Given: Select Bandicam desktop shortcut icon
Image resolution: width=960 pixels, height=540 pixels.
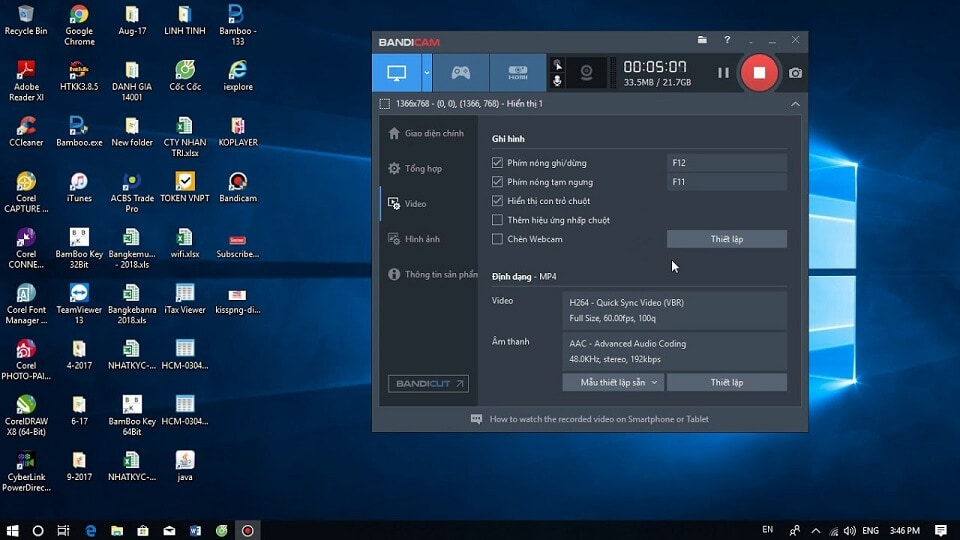Looking at the screenshot, I should tap(238, 187).
